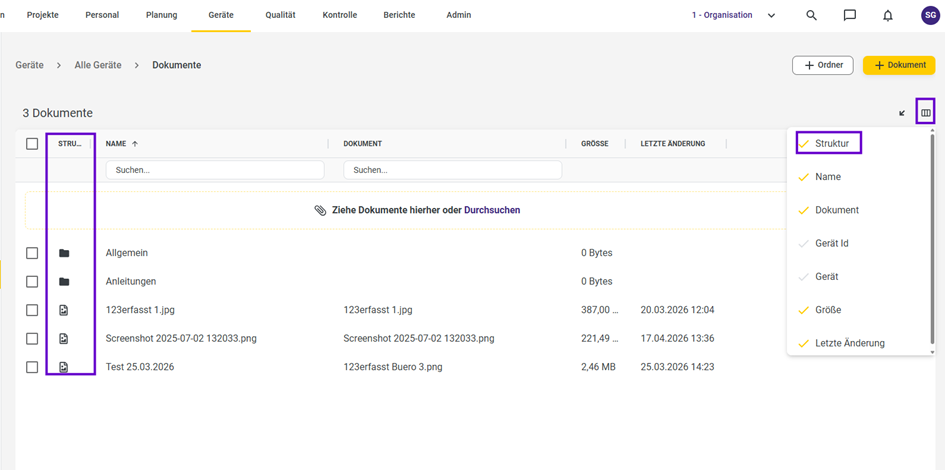Check the Test 25.03.2026 row checkbox
The image size is (945, 470).
pos(32,367)
